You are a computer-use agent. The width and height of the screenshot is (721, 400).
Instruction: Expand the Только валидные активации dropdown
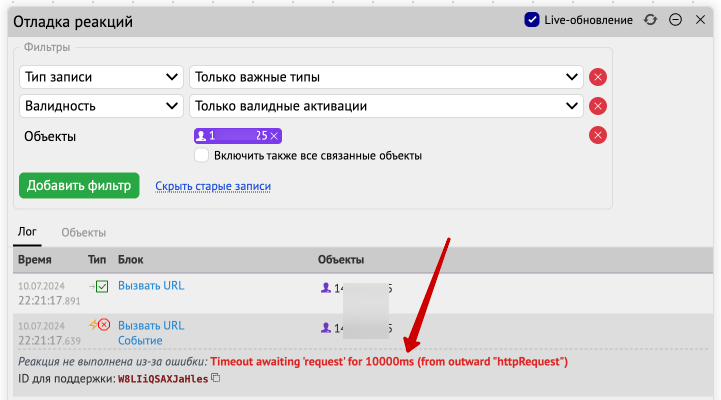[387, 106]
